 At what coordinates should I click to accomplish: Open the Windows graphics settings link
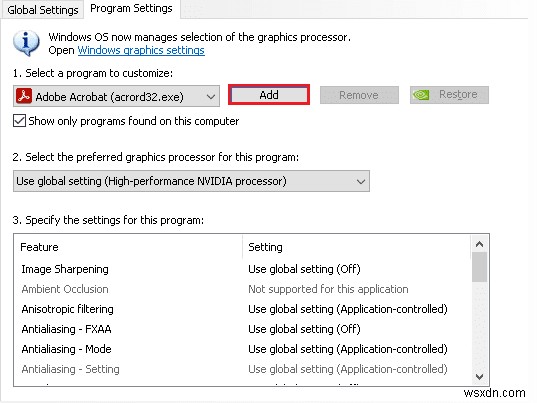coord(141,50)
